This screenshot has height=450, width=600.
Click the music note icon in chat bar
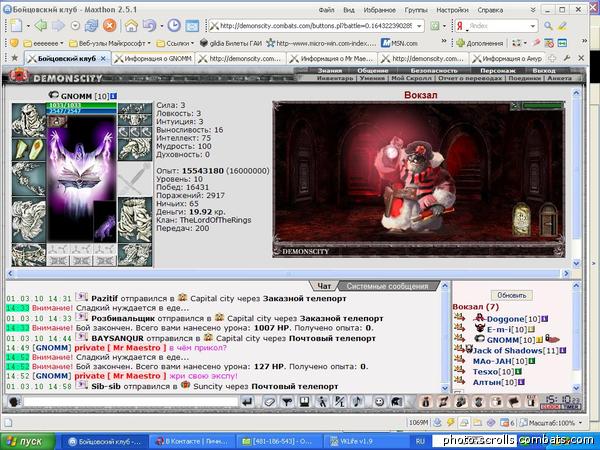click(357, 402)
